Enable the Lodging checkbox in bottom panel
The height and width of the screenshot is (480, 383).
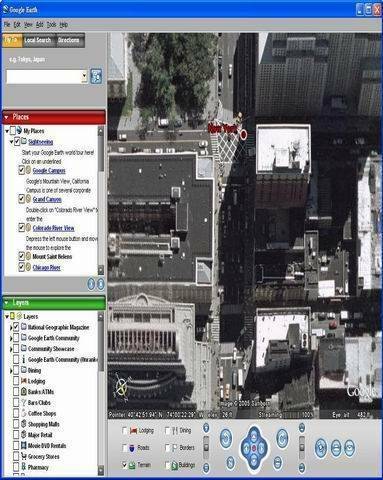125,431
